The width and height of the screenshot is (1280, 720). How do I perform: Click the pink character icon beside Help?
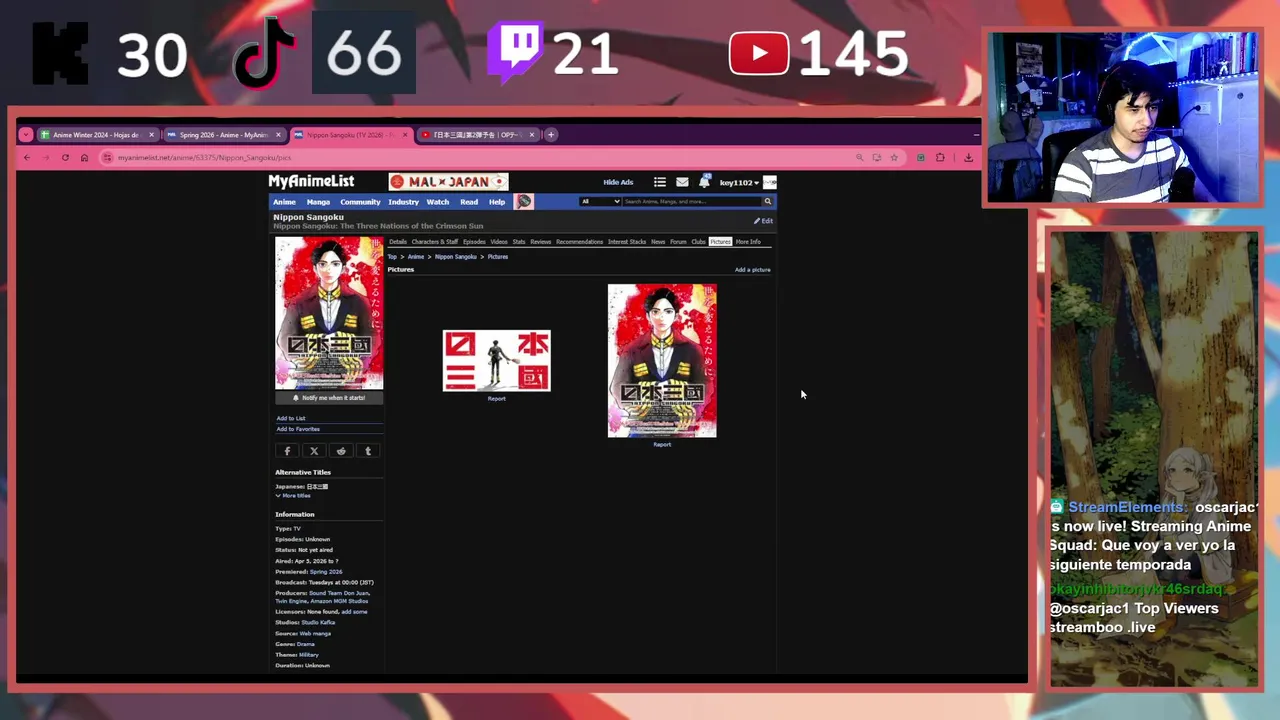pyautogui.click(x=524, y=201)
